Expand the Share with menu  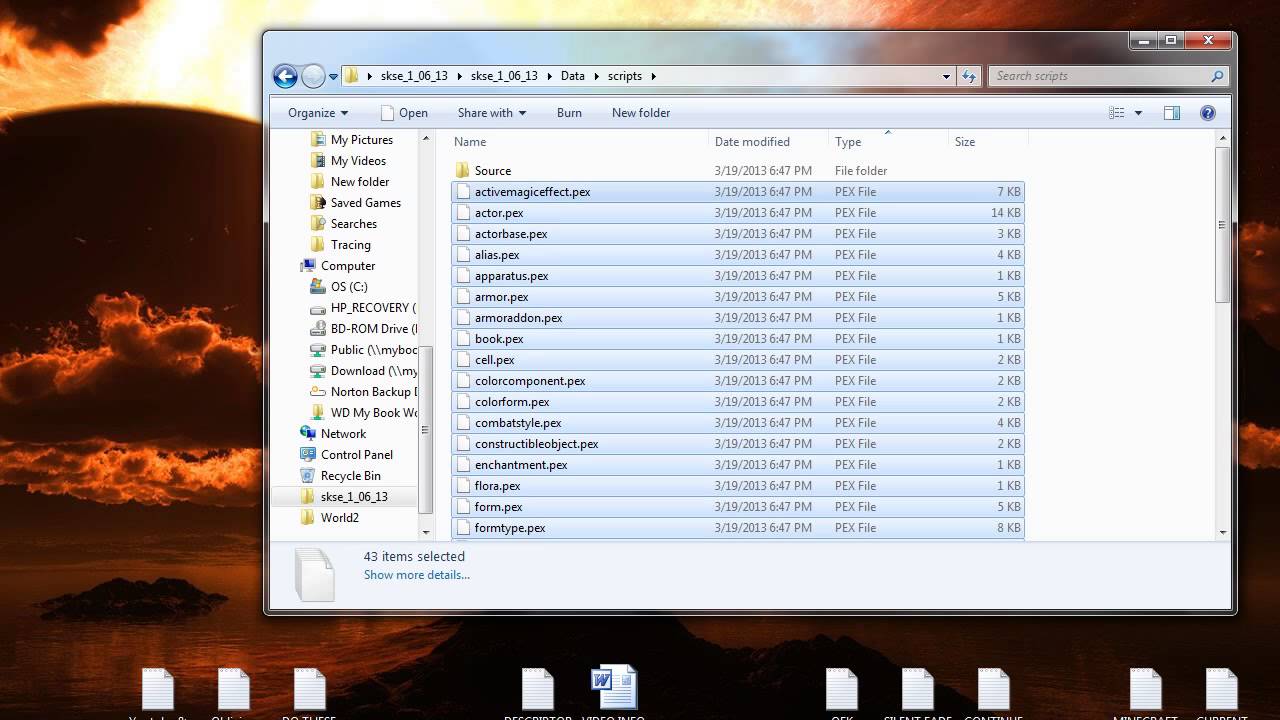point(492,113)
